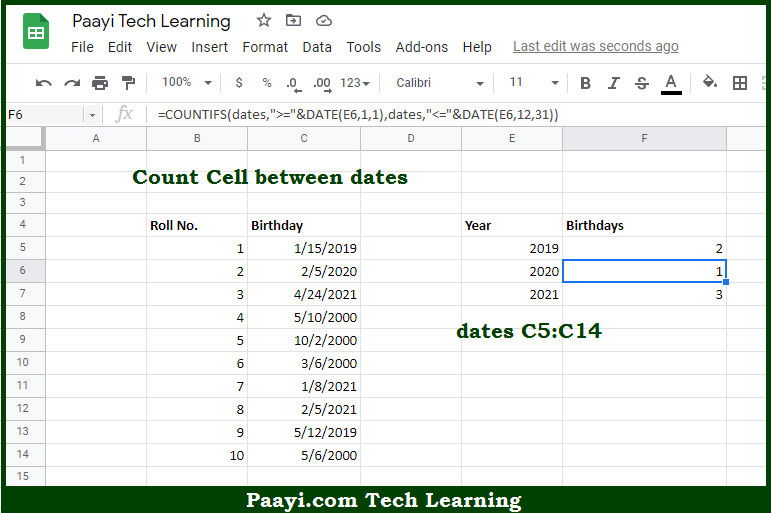771x513 pixels.
Task: Select cell with date 5/12/2019
Action: point(304,432)
